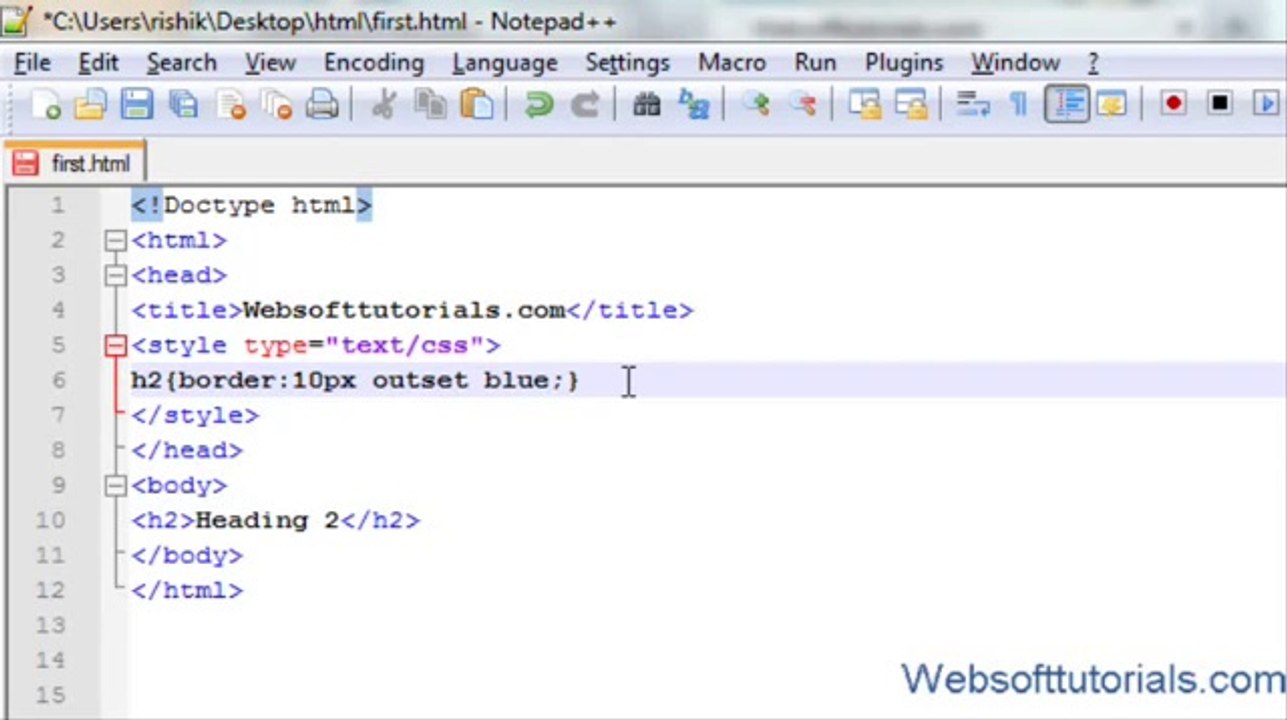Toggle word wrap in the toolbar
This screenshot has width=1287, height=720.
(972, 104)
